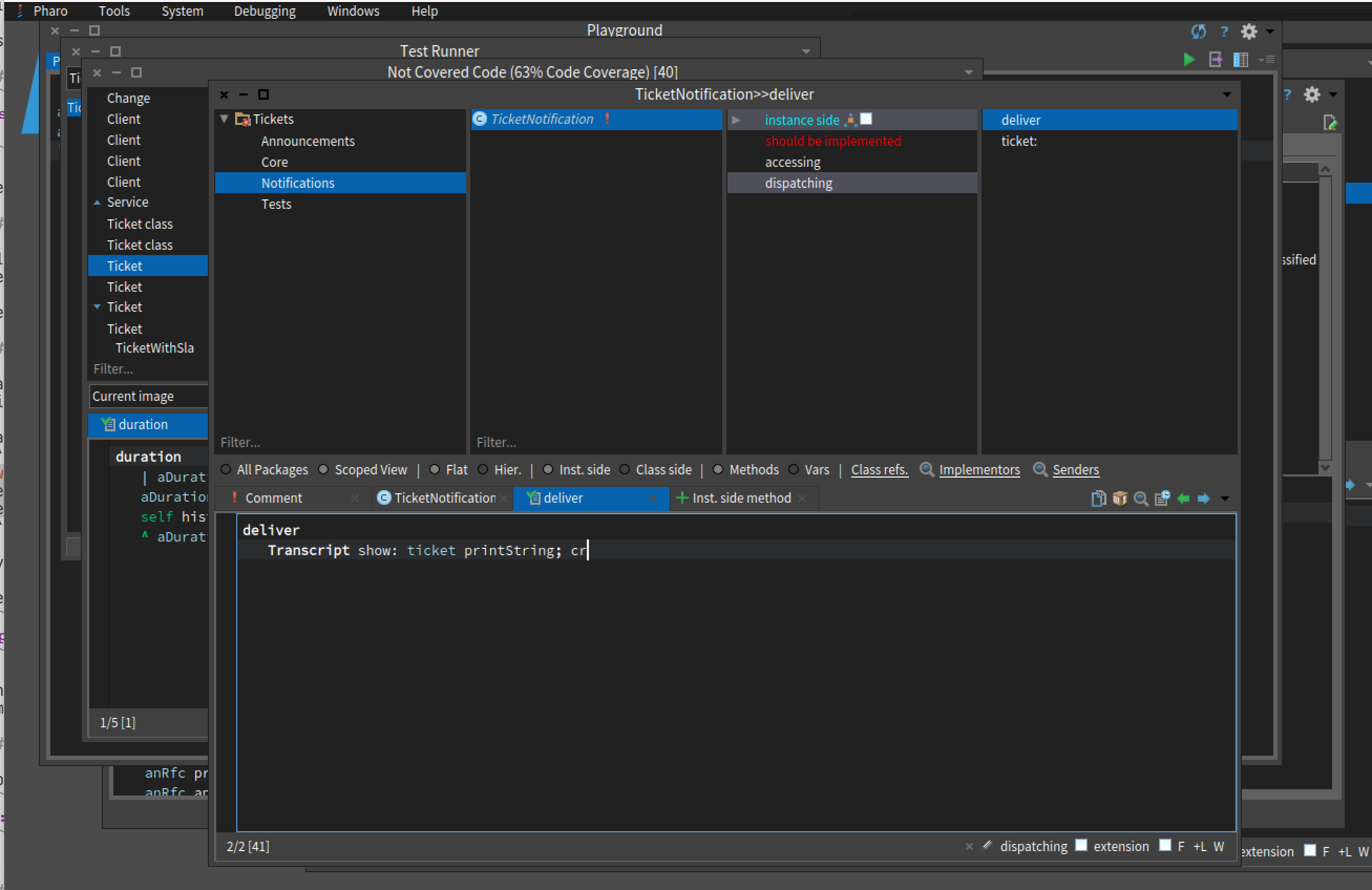Click the Senders link
This screenshot has height=890, width=1372.
[x=1075, y=470]
